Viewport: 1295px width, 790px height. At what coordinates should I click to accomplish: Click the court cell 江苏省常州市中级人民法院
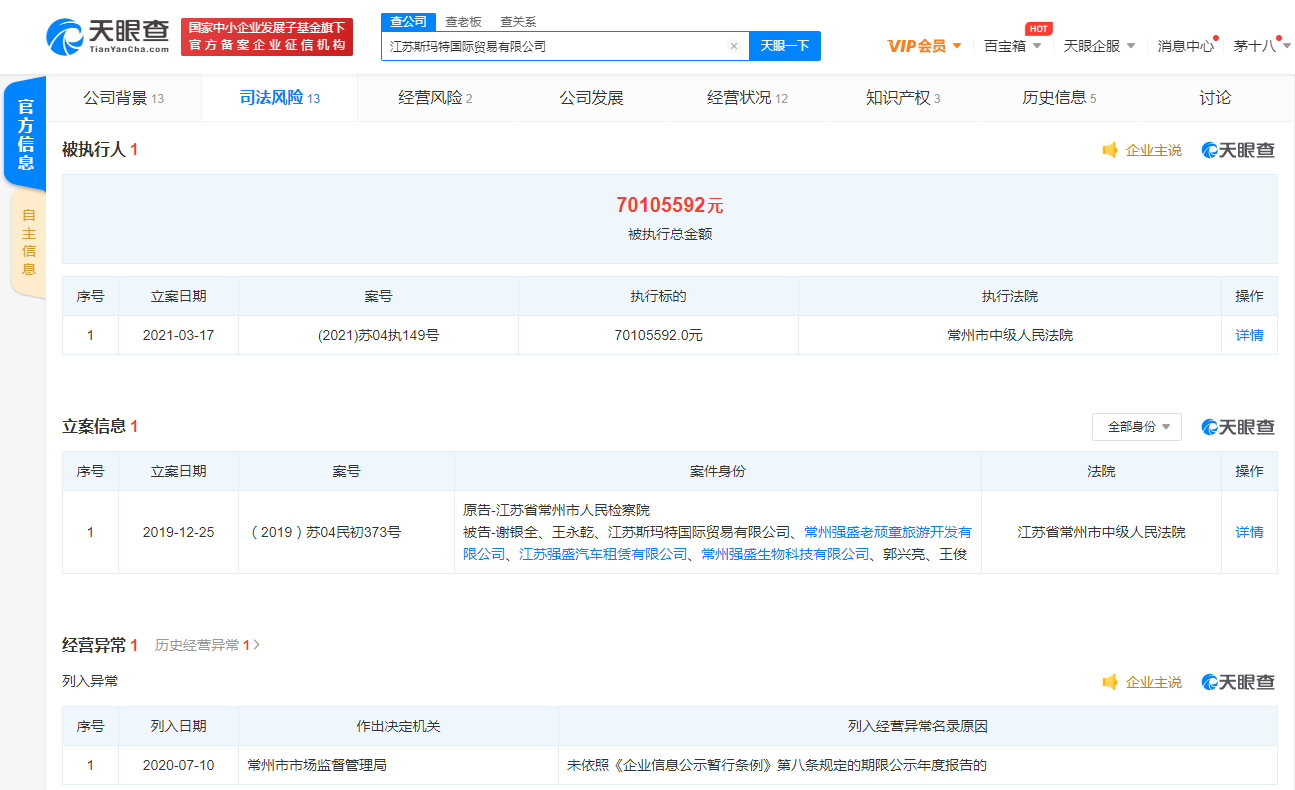click(x=1101, y=533)
